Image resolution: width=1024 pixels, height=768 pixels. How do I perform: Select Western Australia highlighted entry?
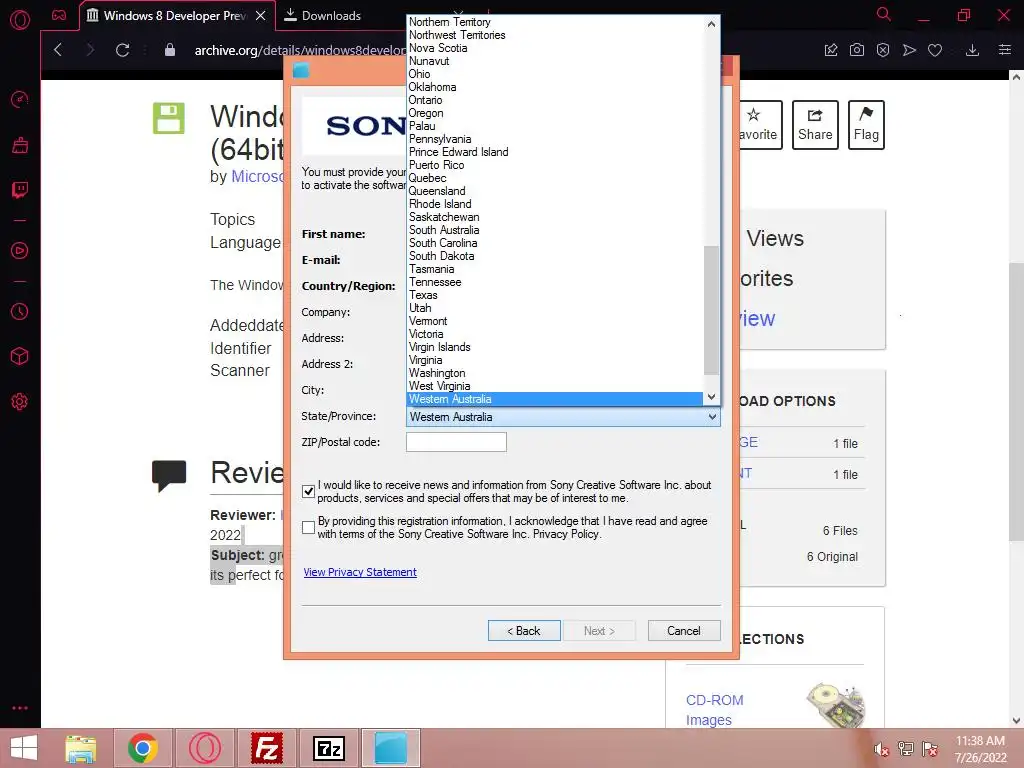(x=554, y=399)
